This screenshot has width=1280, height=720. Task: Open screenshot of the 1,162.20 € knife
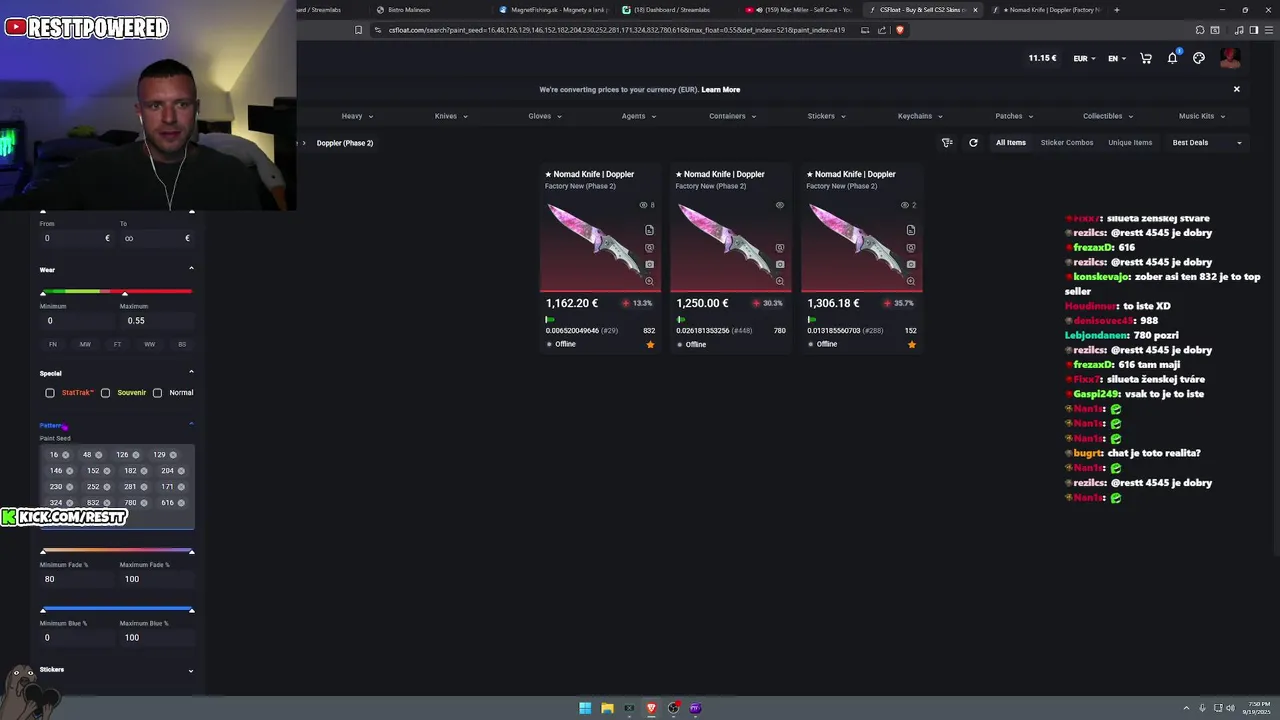point(649,264)
